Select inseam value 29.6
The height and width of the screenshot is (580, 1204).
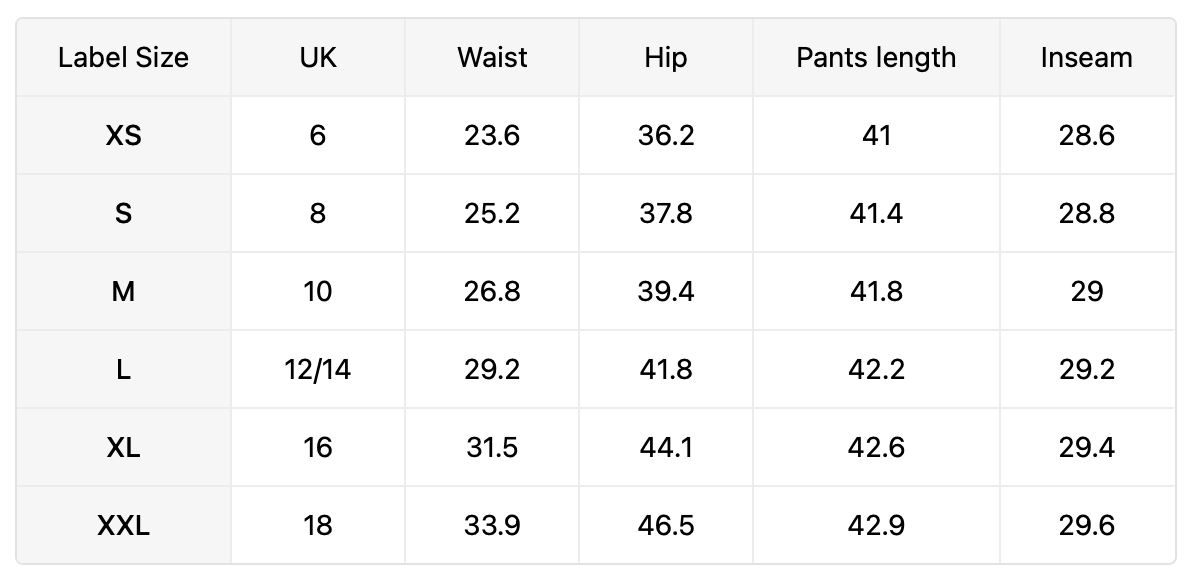[1087, 525]
